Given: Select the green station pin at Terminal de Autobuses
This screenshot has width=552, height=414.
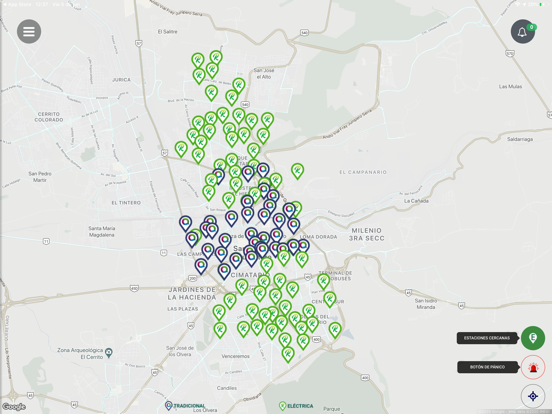Looking at the screenshot, I should 324,282.
